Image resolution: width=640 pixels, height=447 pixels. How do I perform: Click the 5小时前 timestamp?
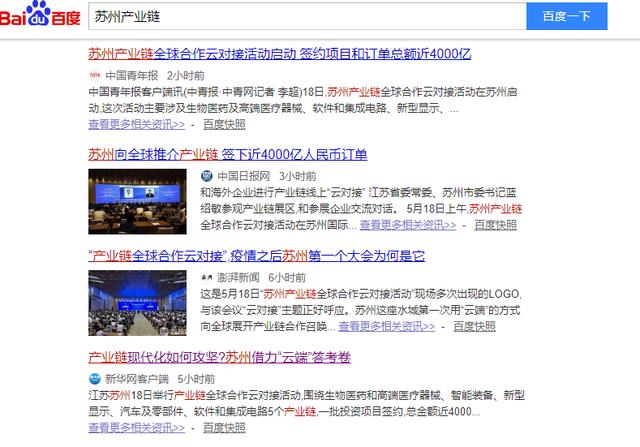point(196,379)
